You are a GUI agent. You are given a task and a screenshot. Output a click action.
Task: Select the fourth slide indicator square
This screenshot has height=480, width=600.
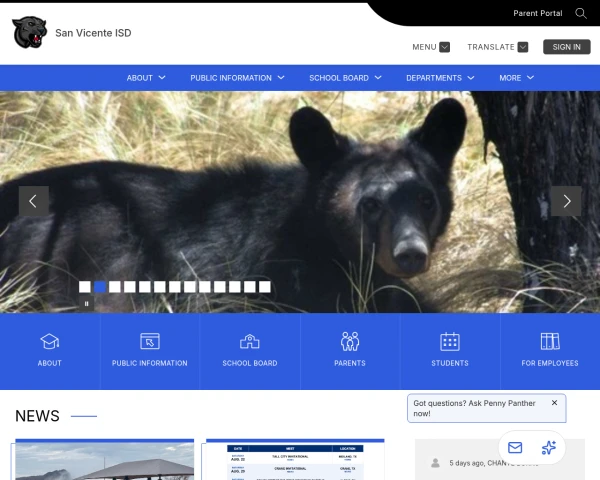click(130, 287)
